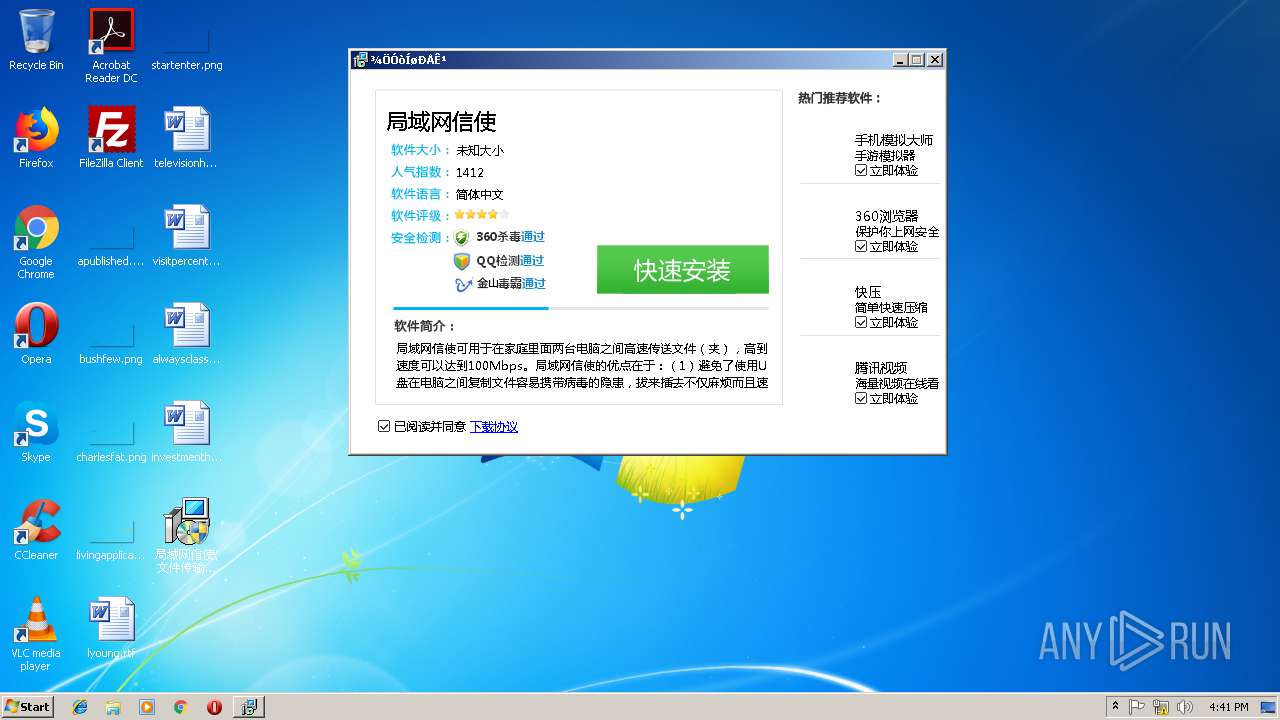Open the taskbar clock showing 4:41 PM
This screenshot has width=1280, height=720.
pyautogui.click(x=1228, y=707)
